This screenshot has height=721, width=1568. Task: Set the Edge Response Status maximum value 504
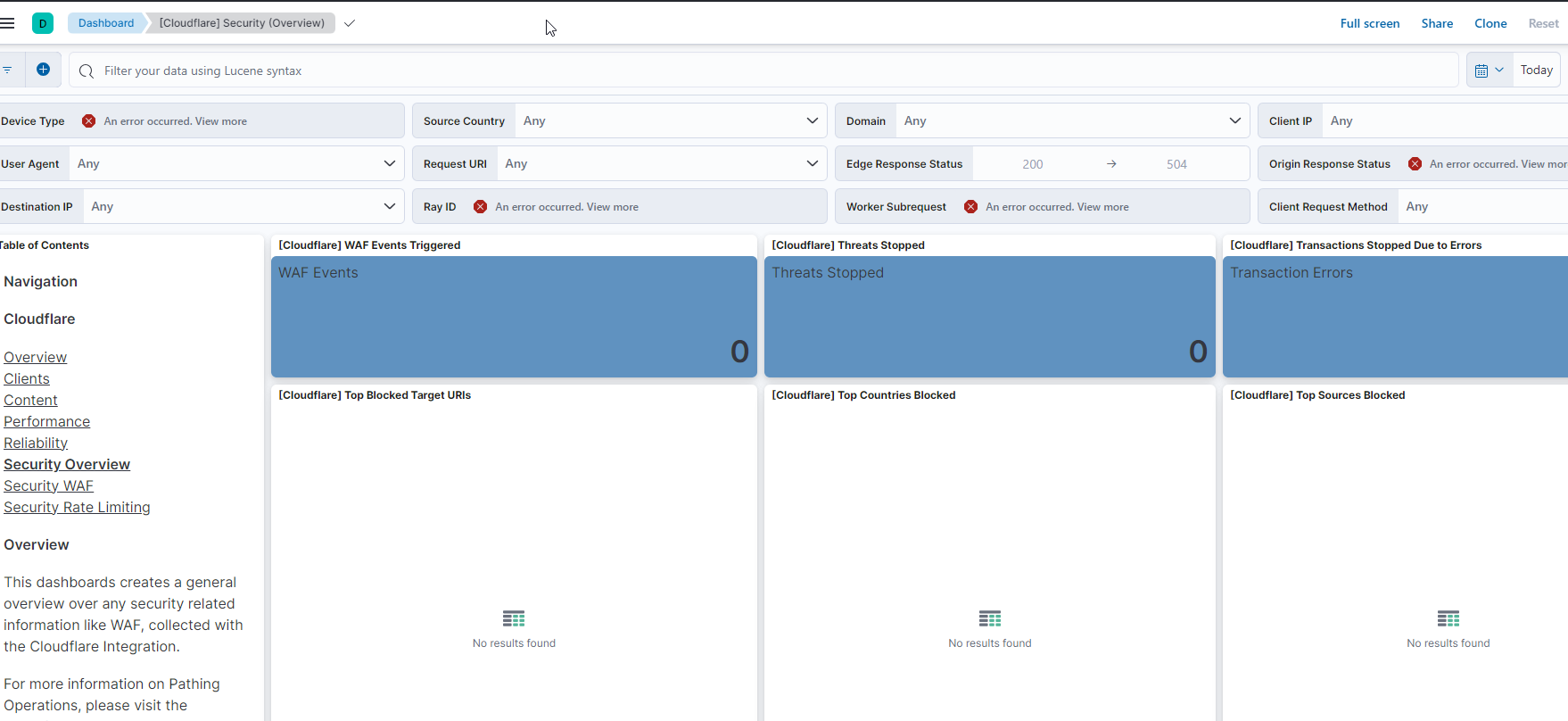1176,164
